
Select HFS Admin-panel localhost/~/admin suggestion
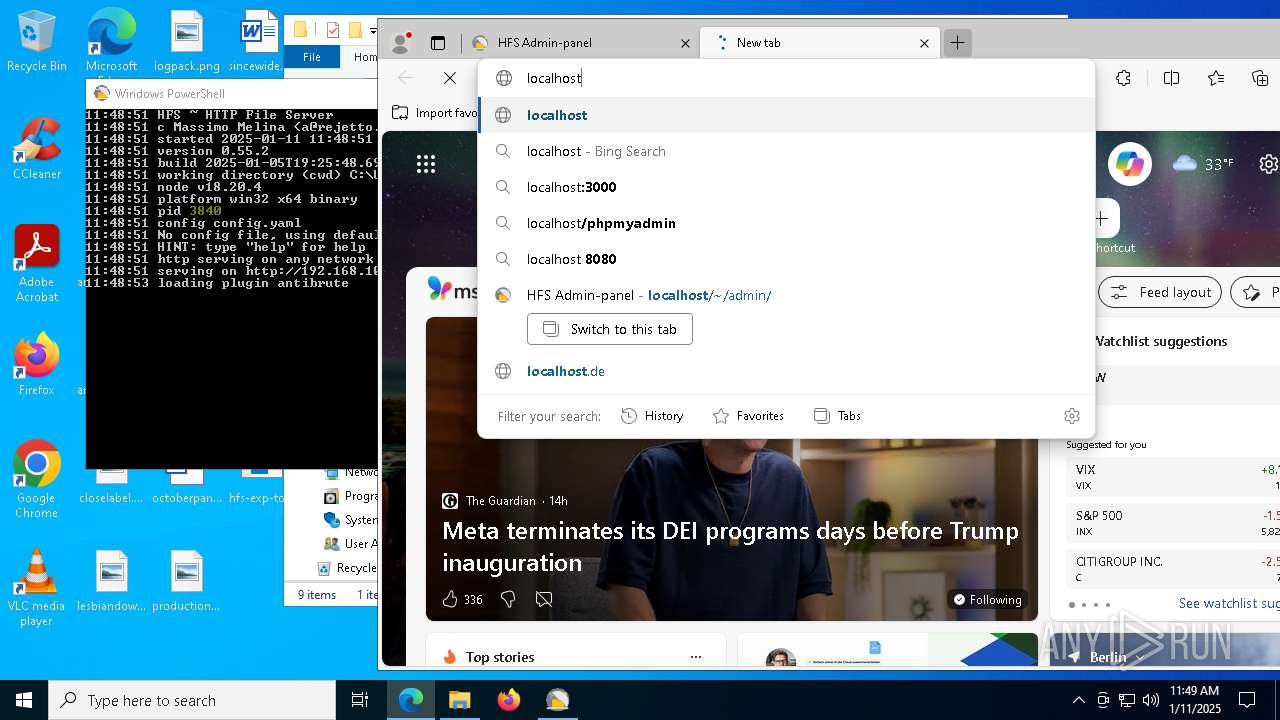tap(786, 295)
